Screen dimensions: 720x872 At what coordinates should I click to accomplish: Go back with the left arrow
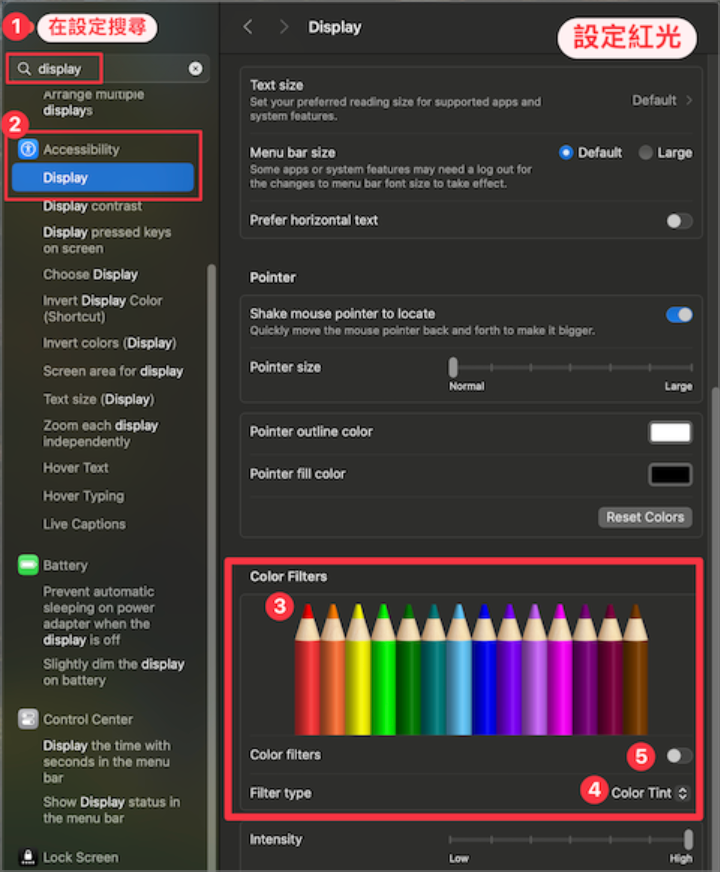pos(248,27)
